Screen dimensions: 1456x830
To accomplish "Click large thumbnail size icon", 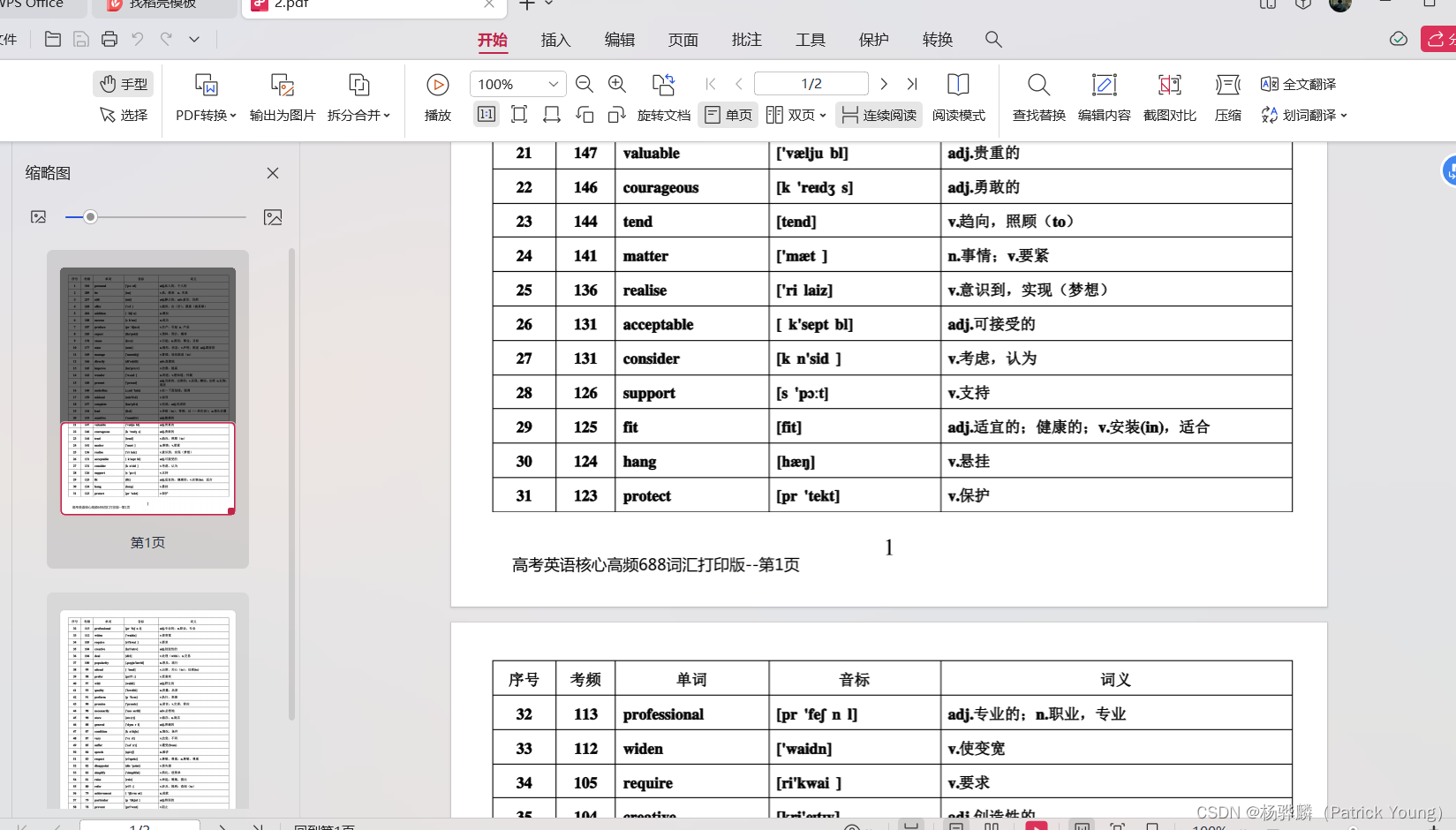I will pos(273,216).
